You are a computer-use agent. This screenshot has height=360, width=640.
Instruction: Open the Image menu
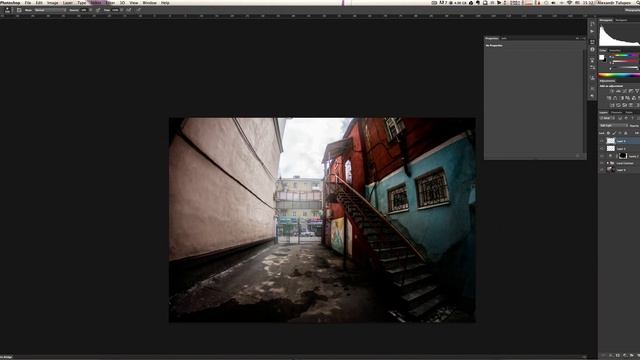pos(52,2)
